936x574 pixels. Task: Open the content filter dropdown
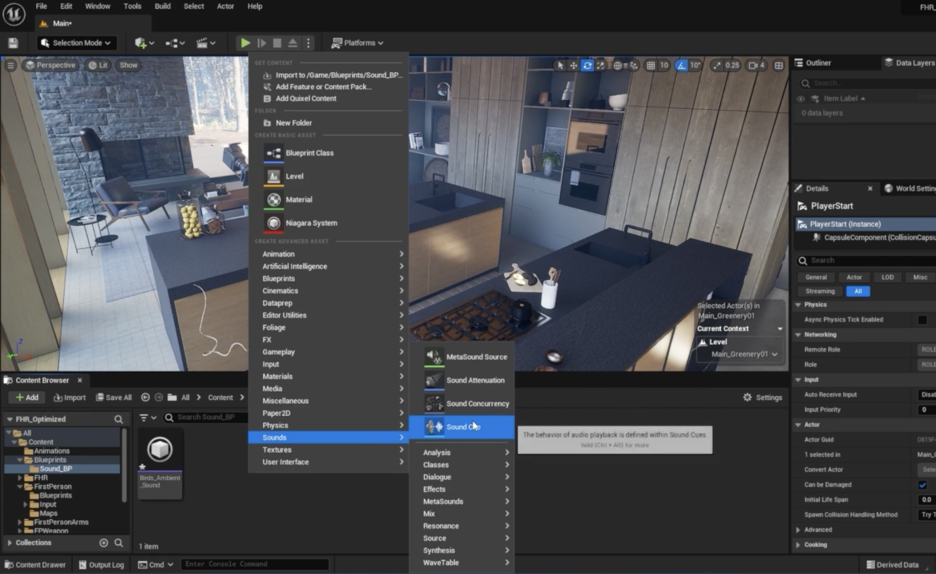pyautogui.click(x=147, y=418)
